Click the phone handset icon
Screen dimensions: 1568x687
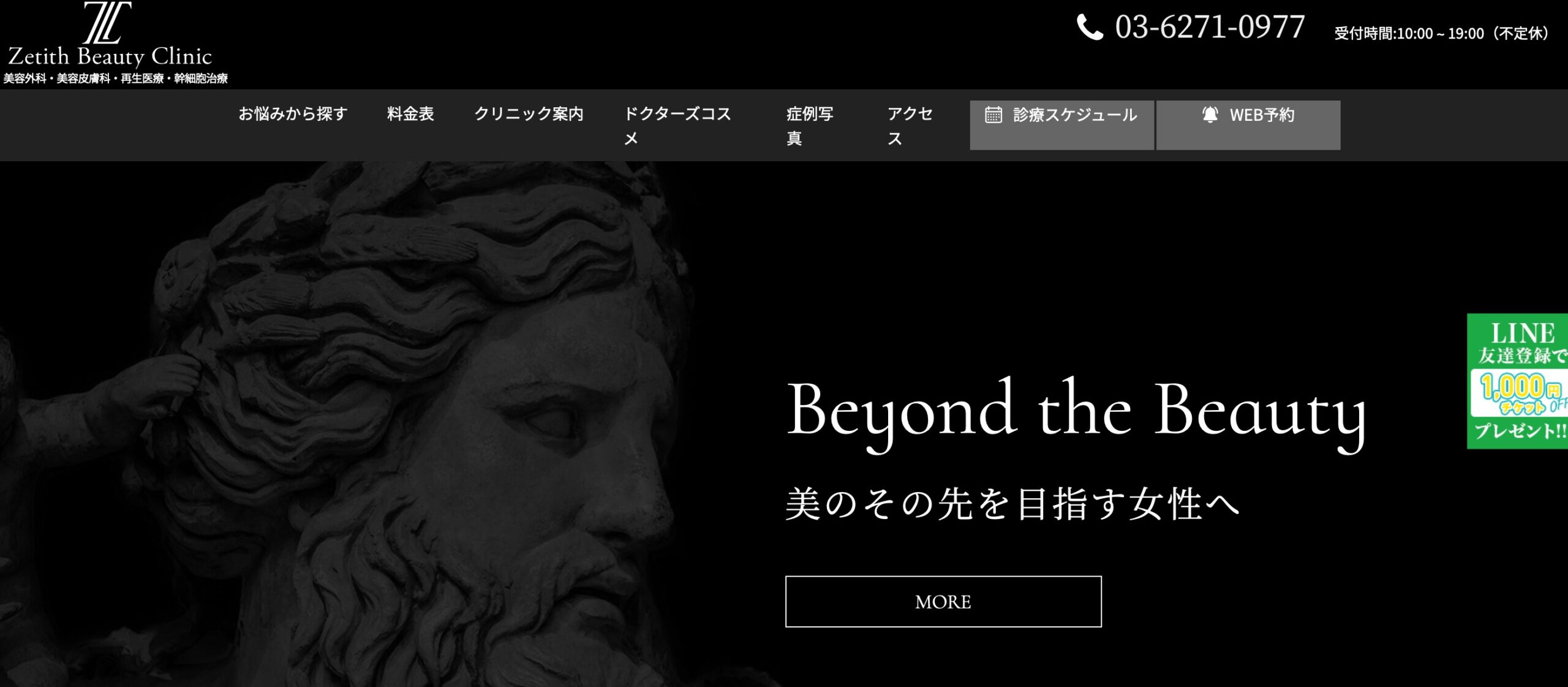1090,28
